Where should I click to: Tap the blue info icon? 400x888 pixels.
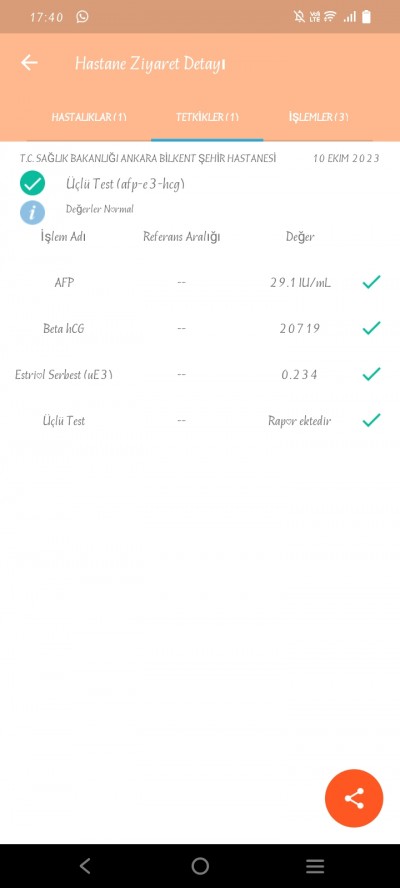[32, 213]
